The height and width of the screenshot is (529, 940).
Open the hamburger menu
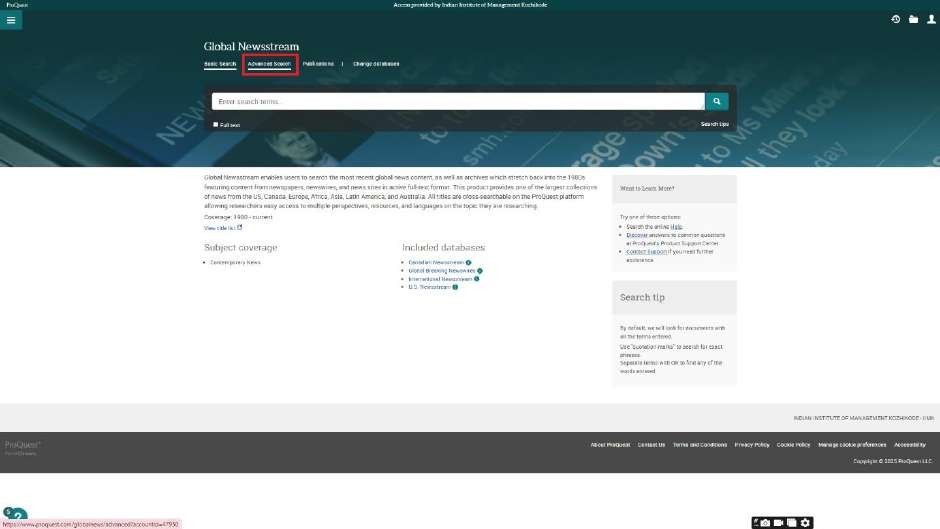point(11,20)
